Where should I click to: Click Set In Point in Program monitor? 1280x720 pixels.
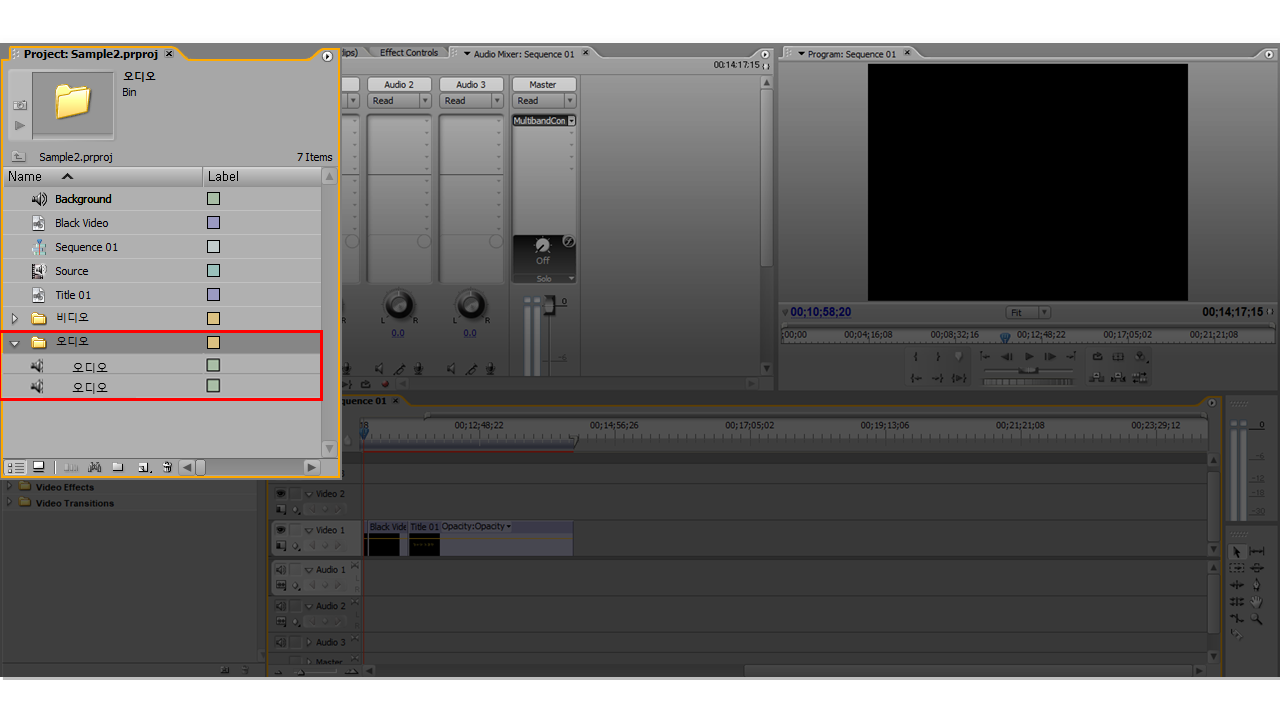coord(915,356)
